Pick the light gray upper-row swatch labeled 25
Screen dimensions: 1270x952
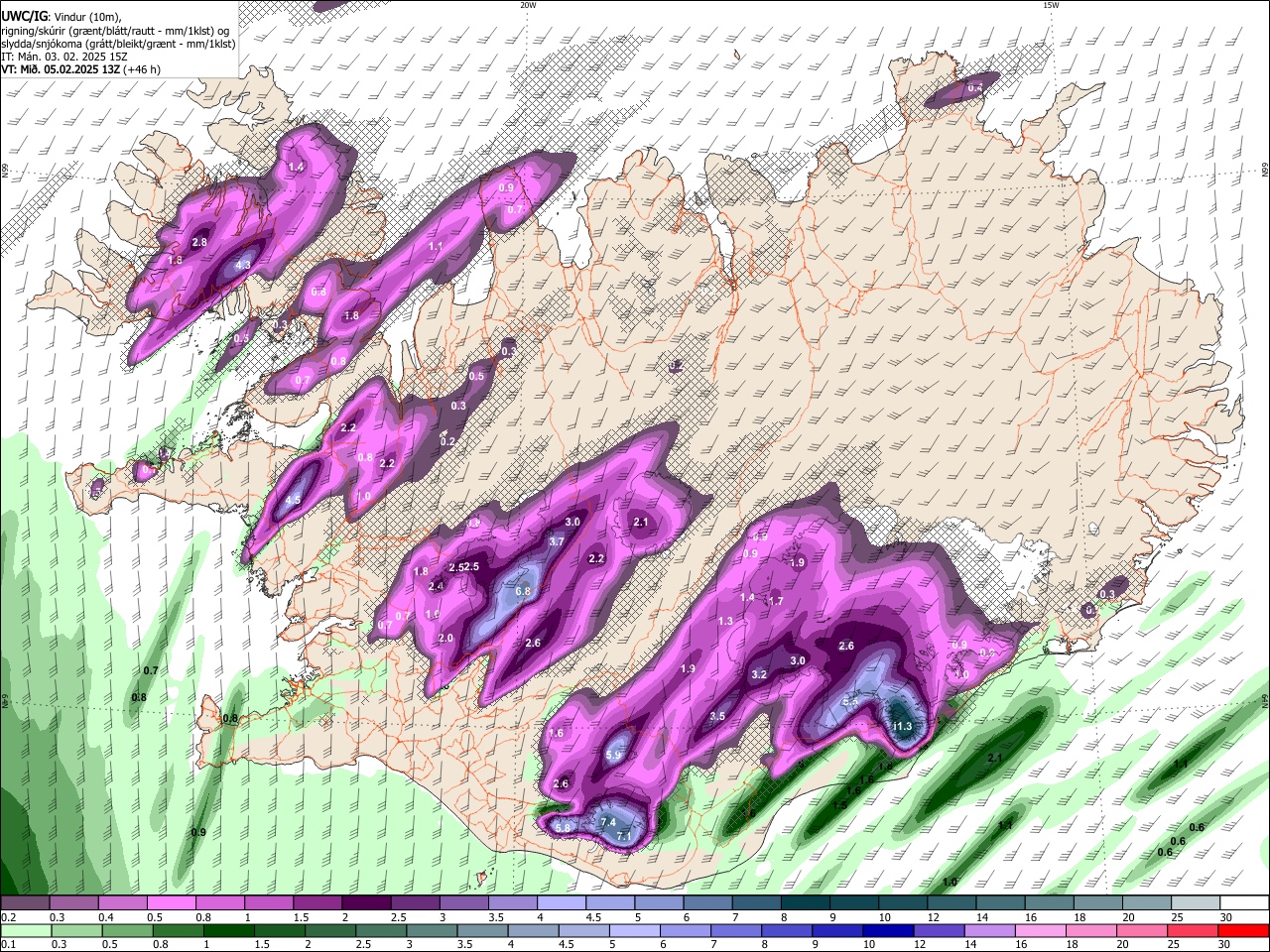pyautogui.click(x=1195, y=904)
